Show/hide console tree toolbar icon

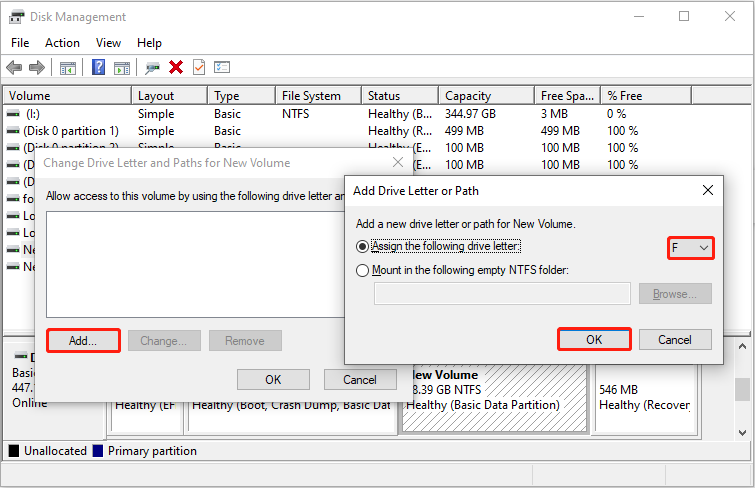click(68, 68)
